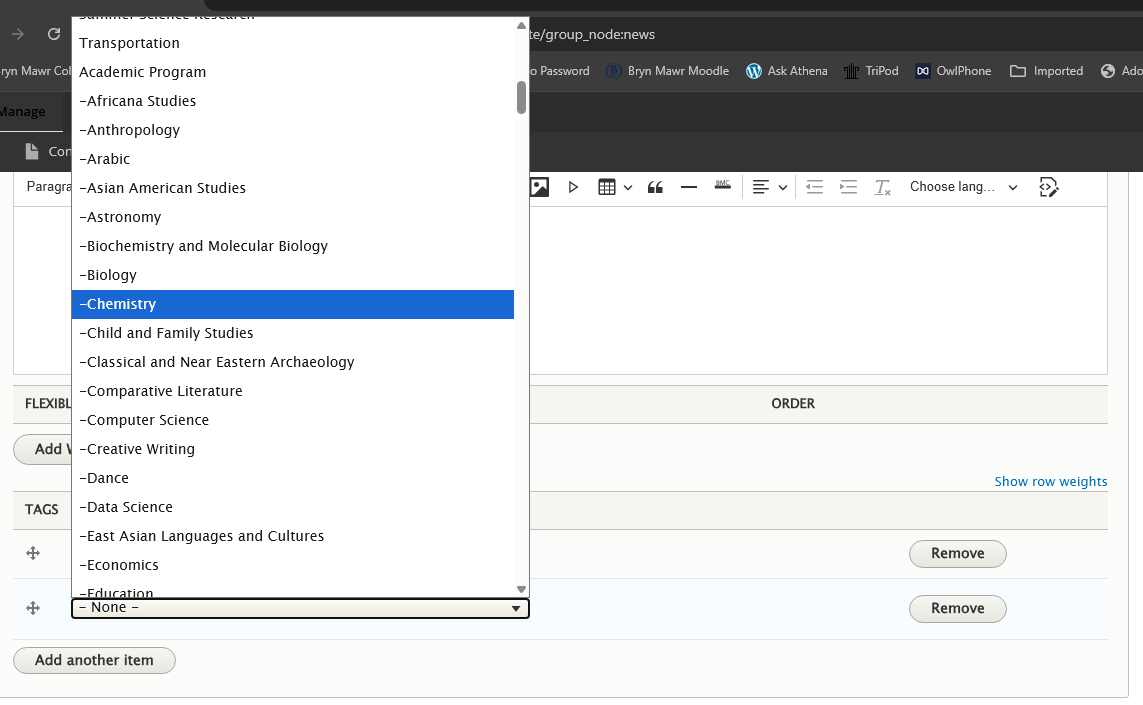Open the None tags dropdown
Screen dimensions: 1143x705
pyautogui.click(x=300, y=607)
